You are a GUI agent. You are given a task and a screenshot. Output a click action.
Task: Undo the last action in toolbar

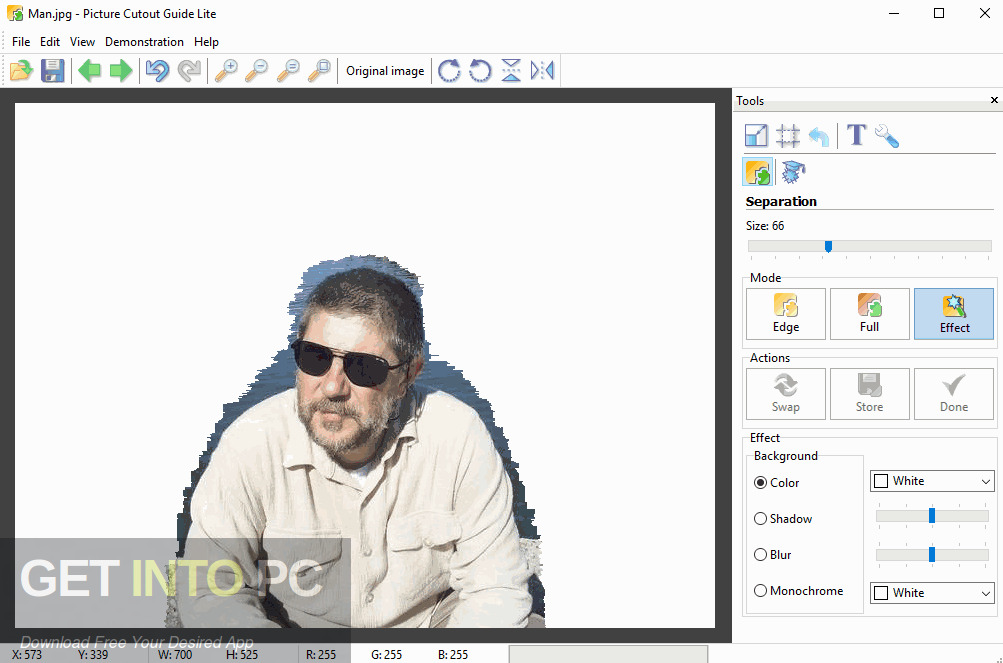click(157, 70)
